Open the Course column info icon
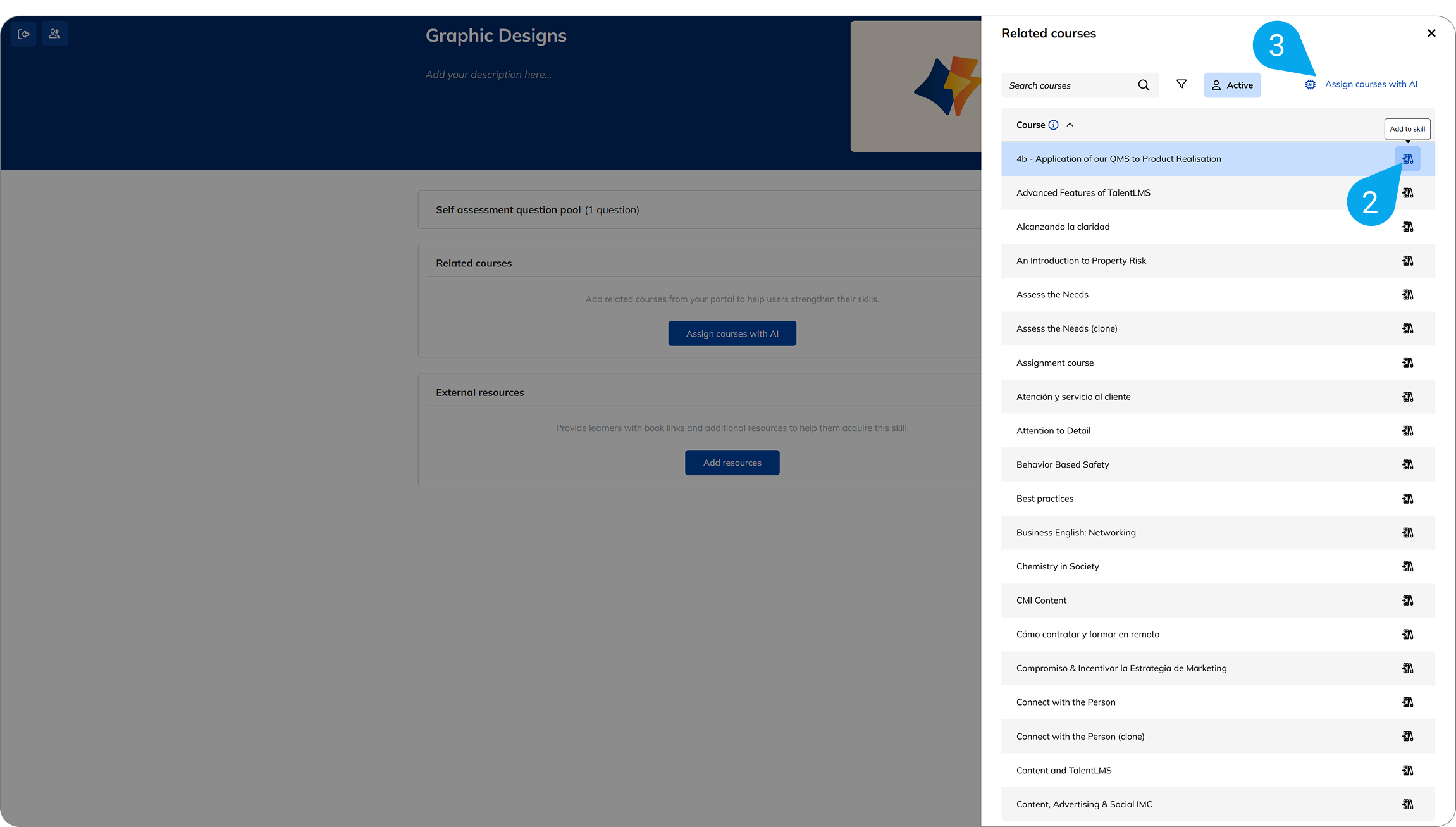This screenshot has width=1456, height=827. [1053, 125]
